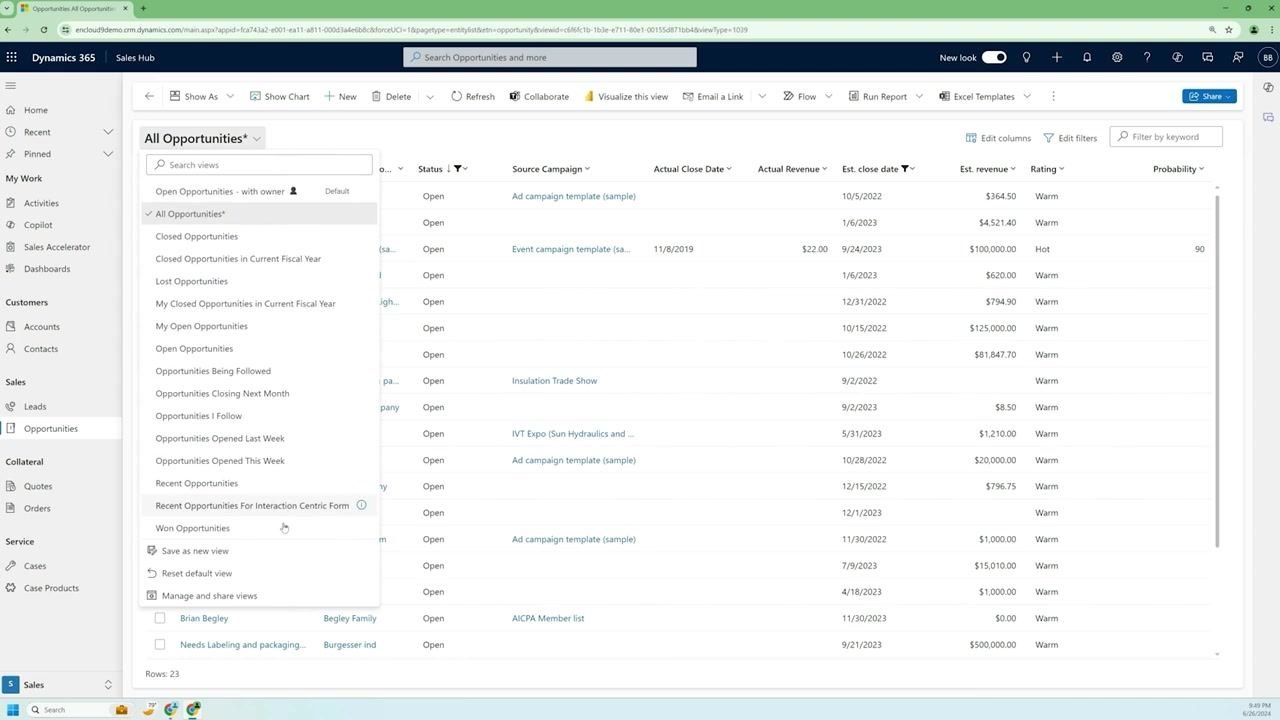Open the AICPA Member list link
Image resolution: width=1280 pixels, height=720 pixels.
[548, 618]
